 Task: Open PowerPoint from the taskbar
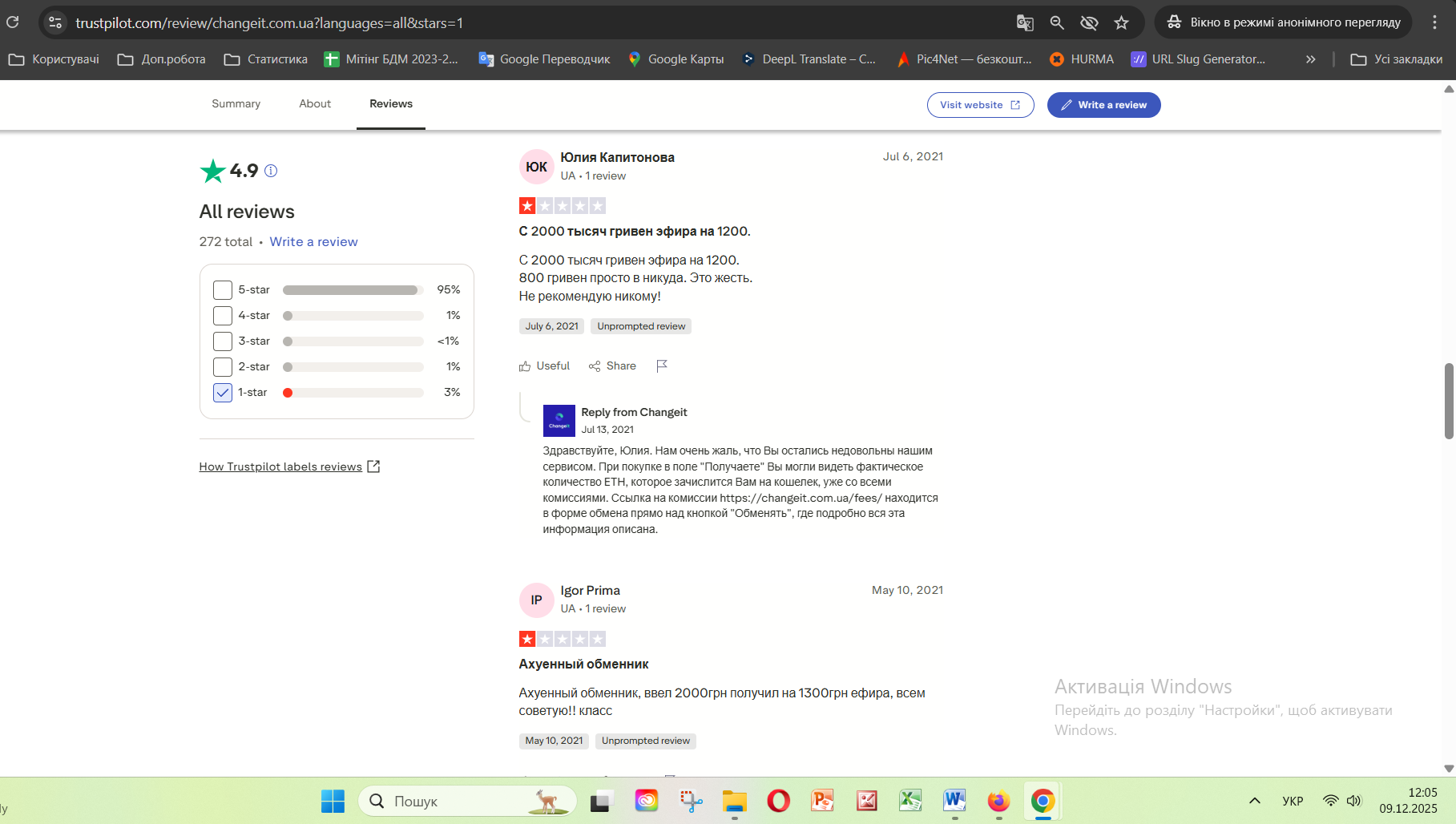pos(822,801)
